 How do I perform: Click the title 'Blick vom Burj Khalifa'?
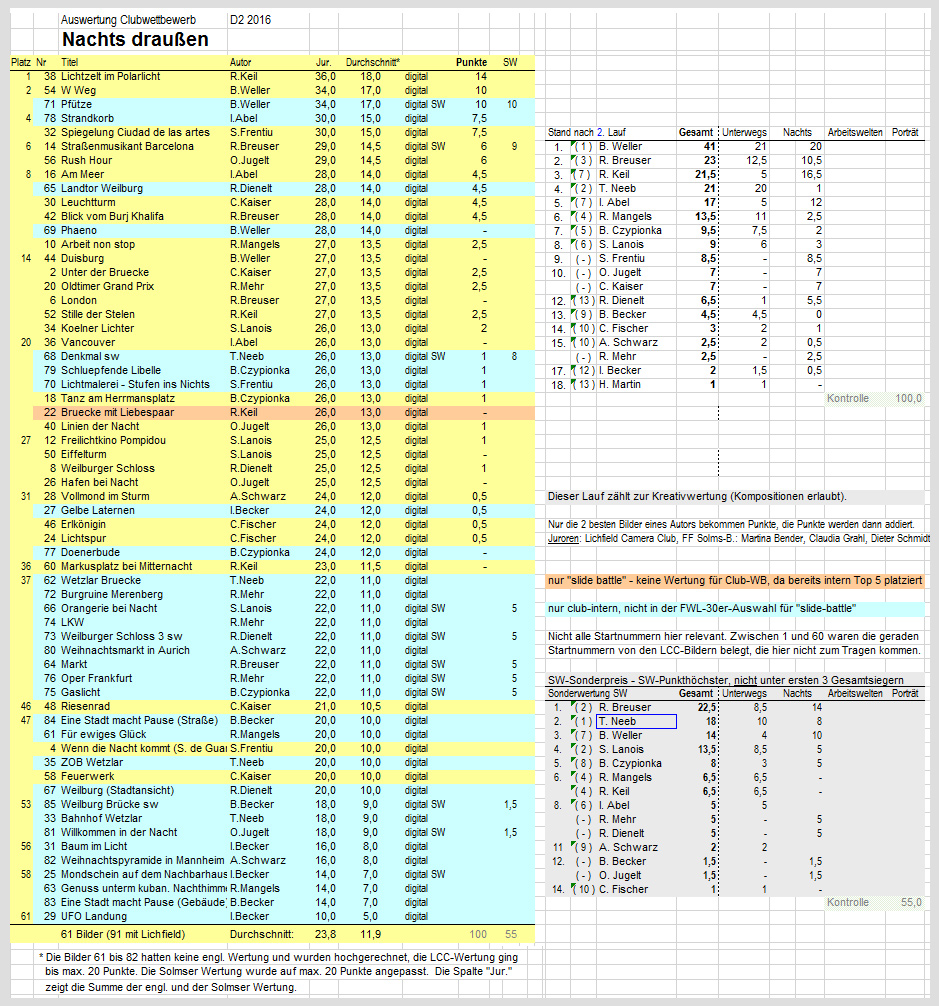[112, 216]
